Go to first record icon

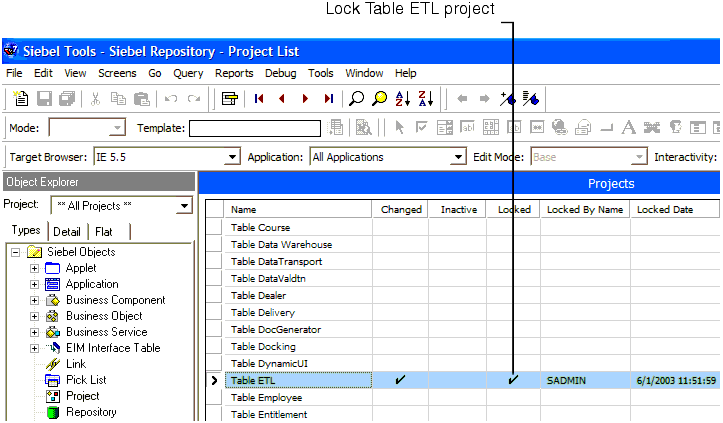[x=259, y=98]
